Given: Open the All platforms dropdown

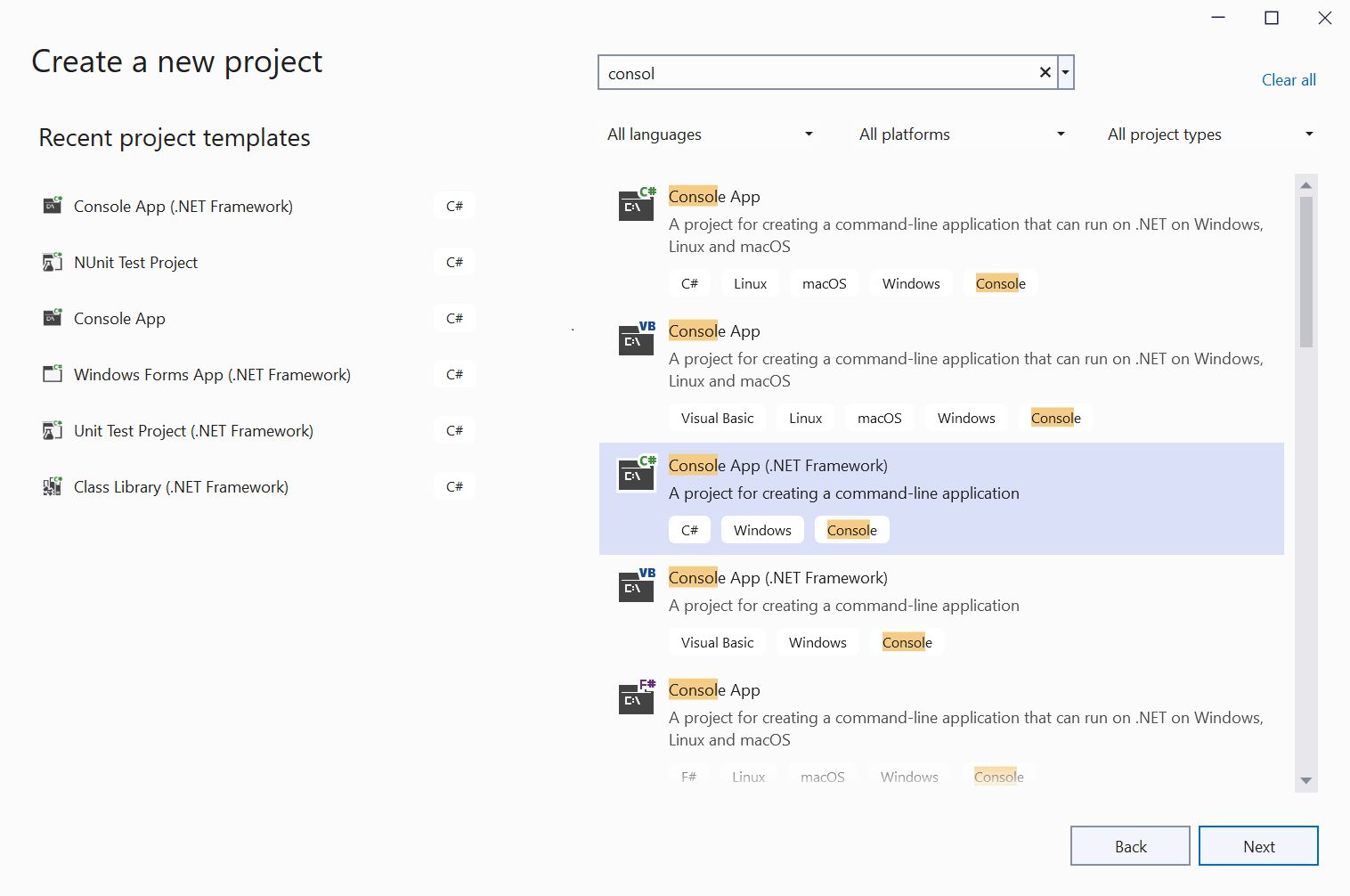Looking at the screenshot, I should (x=961, y=134).
